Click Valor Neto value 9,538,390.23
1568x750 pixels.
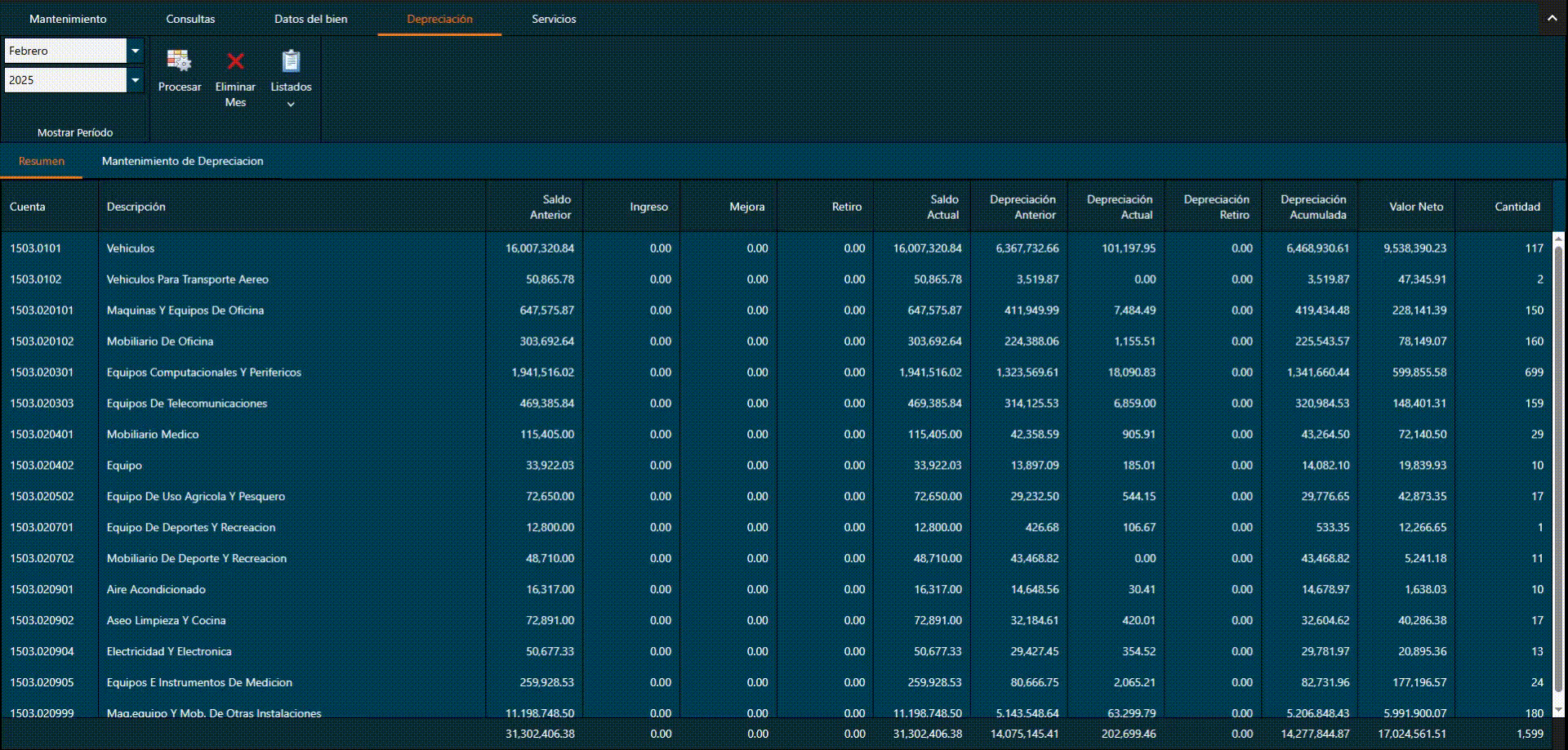1414,248
